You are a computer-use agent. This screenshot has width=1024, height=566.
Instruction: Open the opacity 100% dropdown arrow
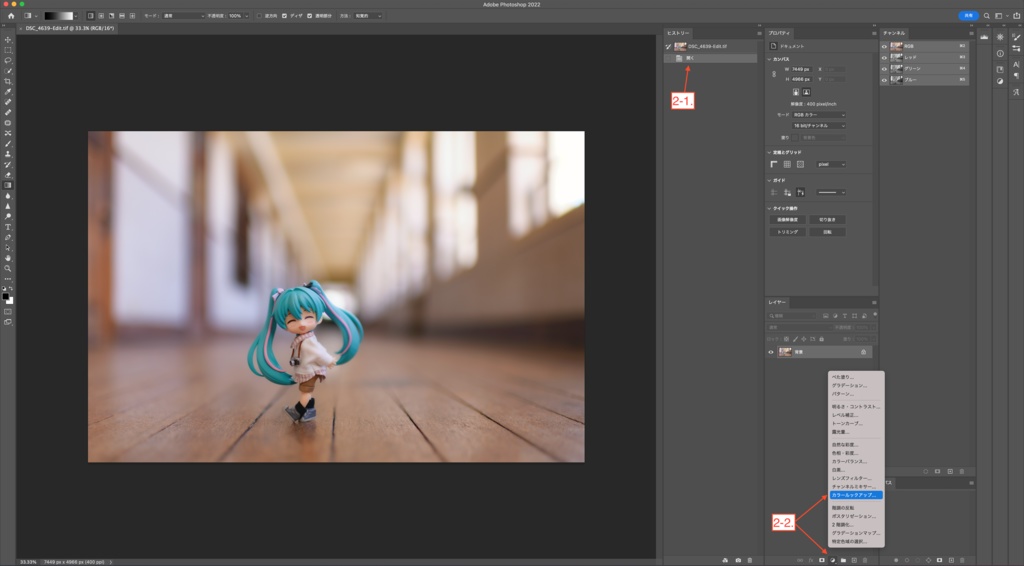tap(246, 16)
